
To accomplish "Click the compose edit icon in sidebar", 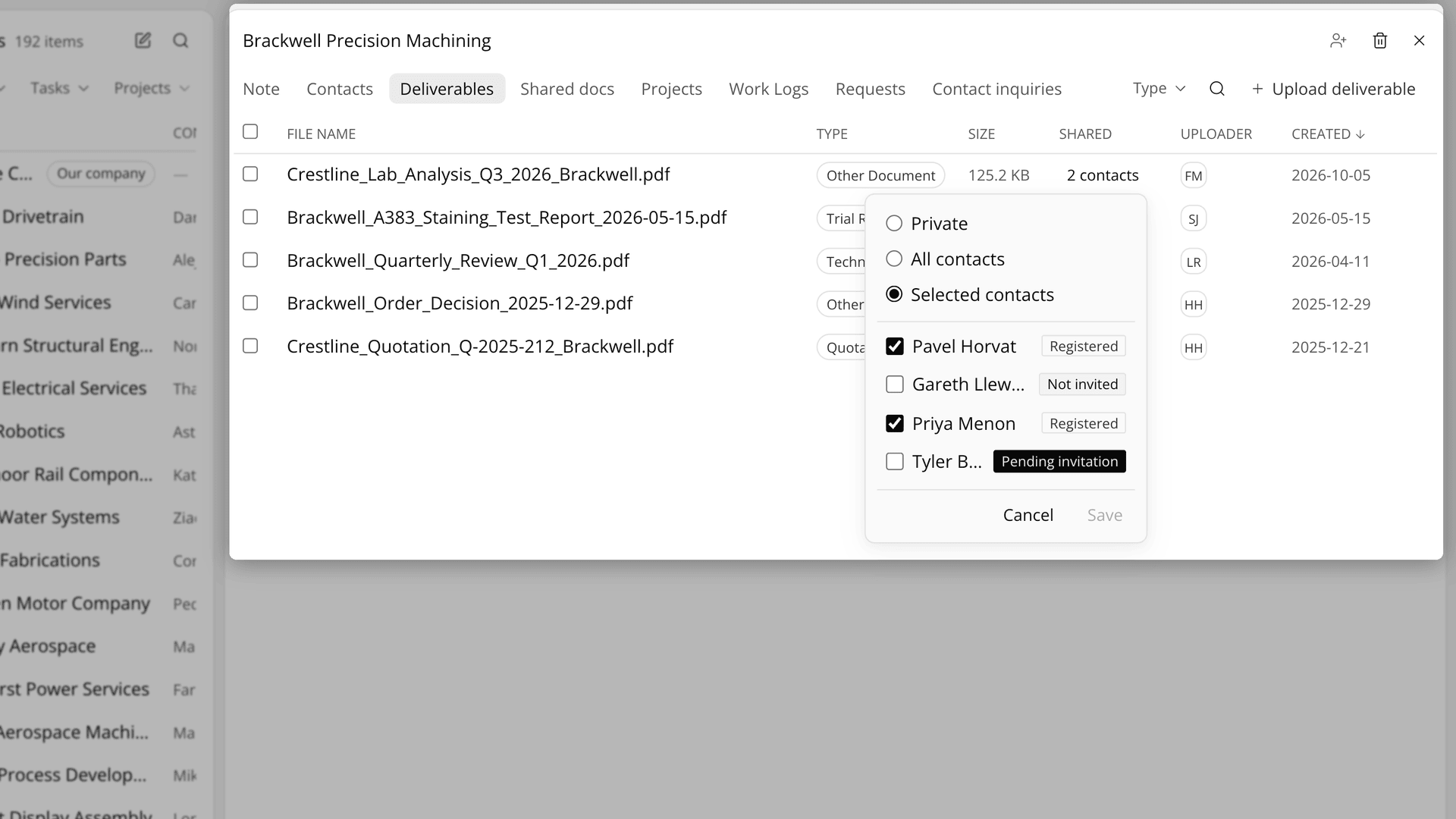I will click(143, 41).
